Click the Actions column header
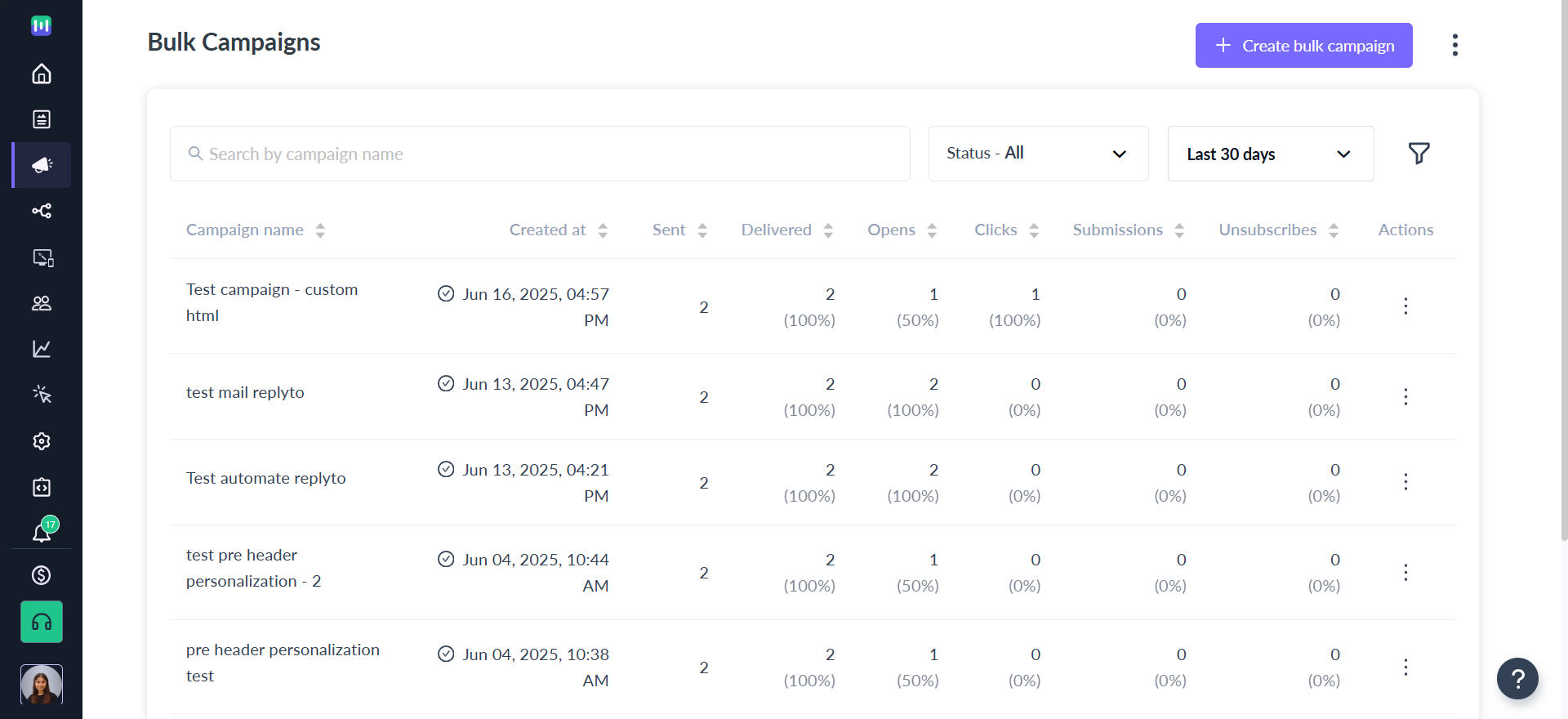The width and height of the screenshot is (1568, 719). point(1405,230)
